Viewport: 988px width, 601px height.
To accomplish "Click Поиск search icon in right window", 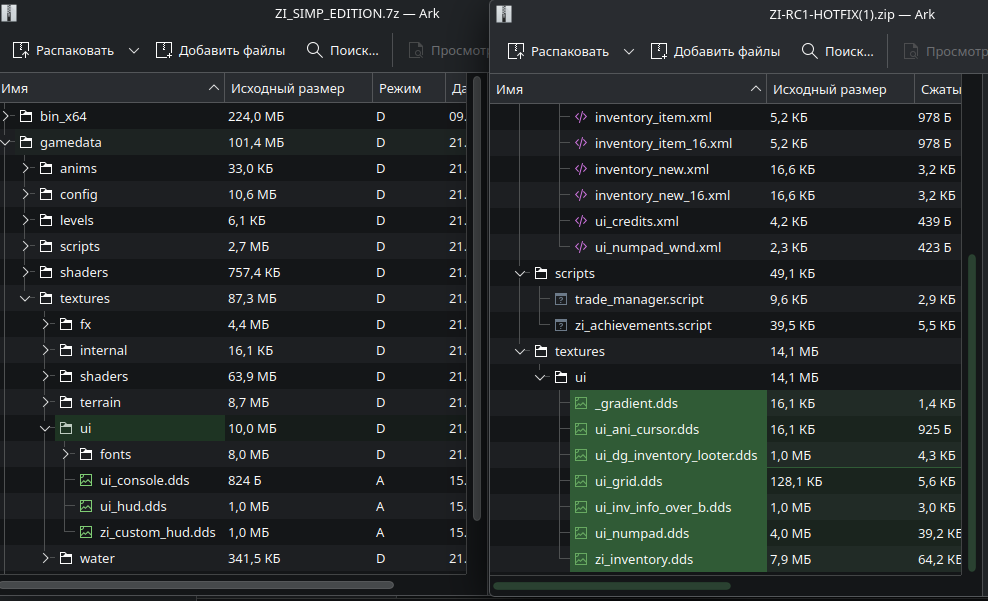I will point(809,51).
